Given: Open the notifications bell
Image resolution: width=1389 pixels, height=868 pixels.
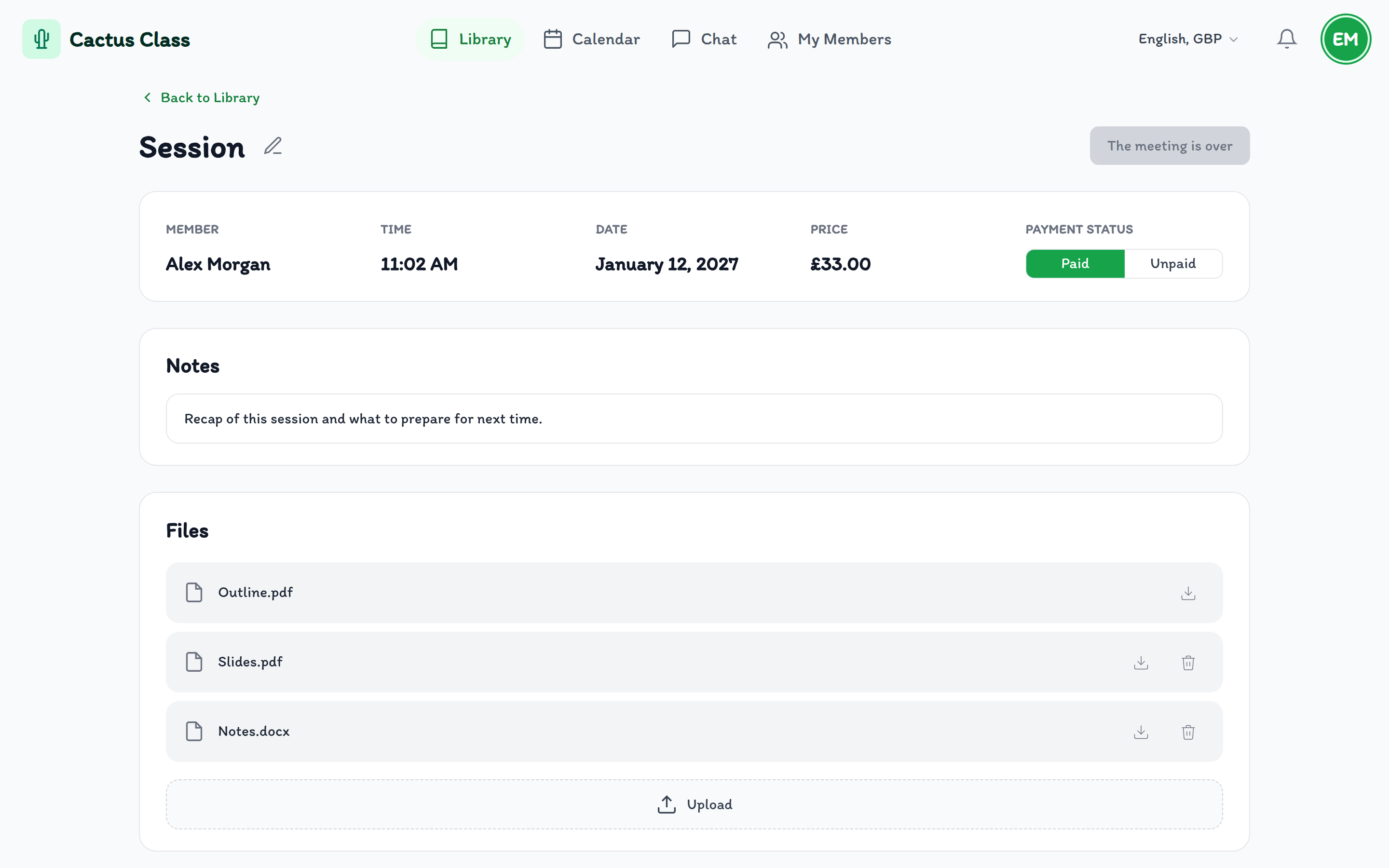Looking at the screenshot, I should (x=1286, y=39).
